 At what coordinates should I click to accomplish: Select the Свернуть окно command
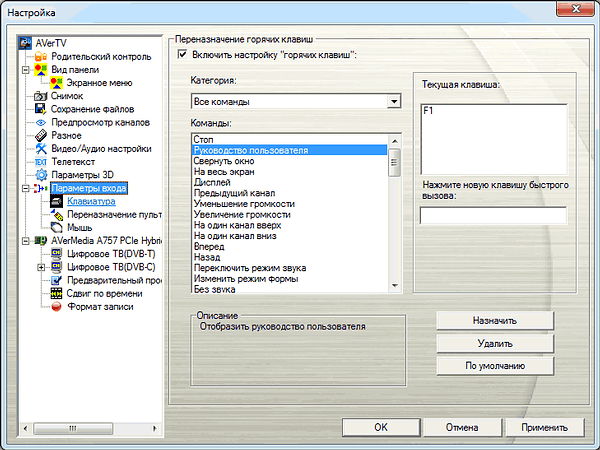pyautogui.click(x=290, y=161)
